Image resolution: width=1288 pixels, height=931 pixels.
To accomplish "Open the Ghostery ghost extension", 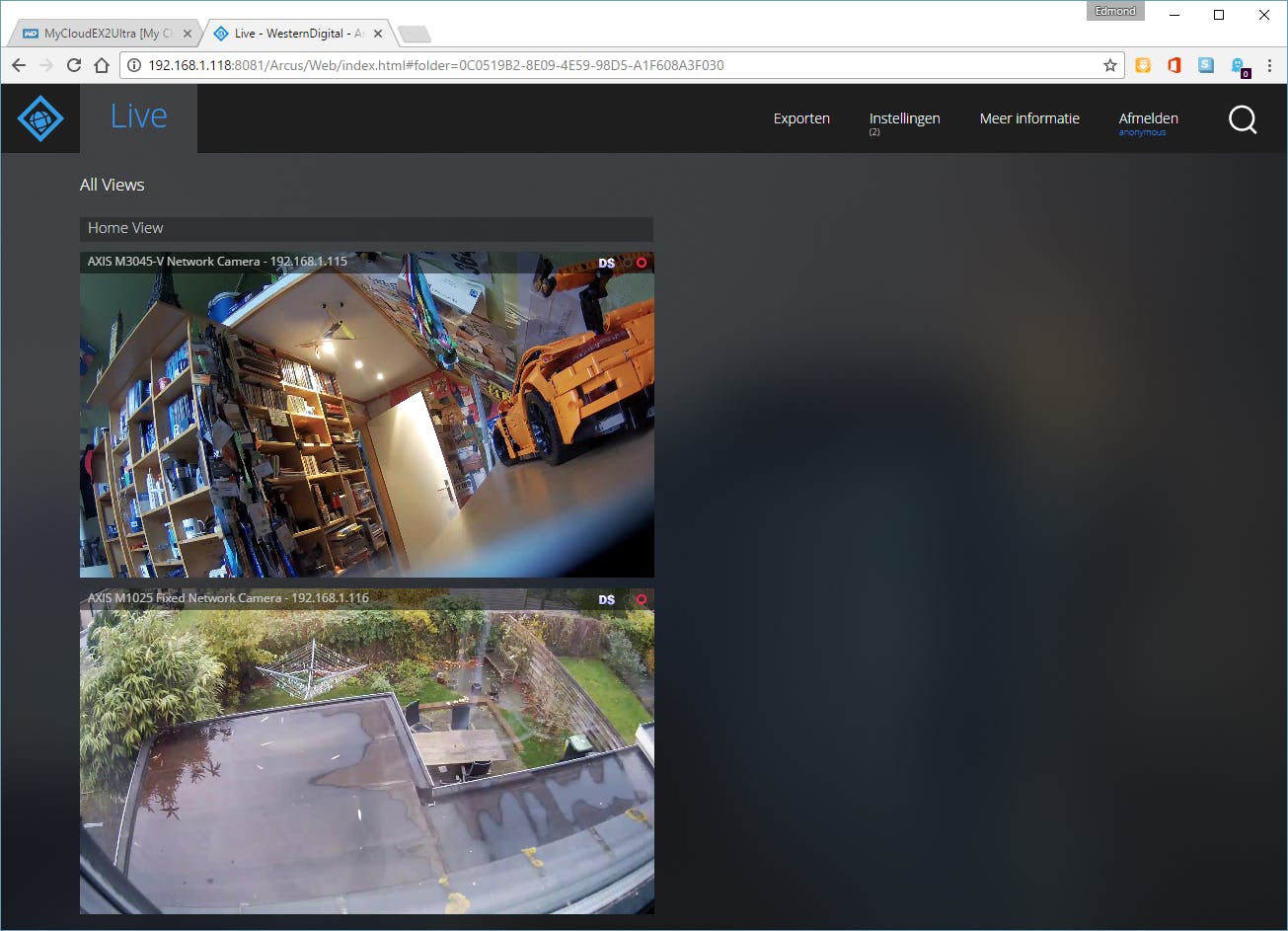I will [1239, 66].
